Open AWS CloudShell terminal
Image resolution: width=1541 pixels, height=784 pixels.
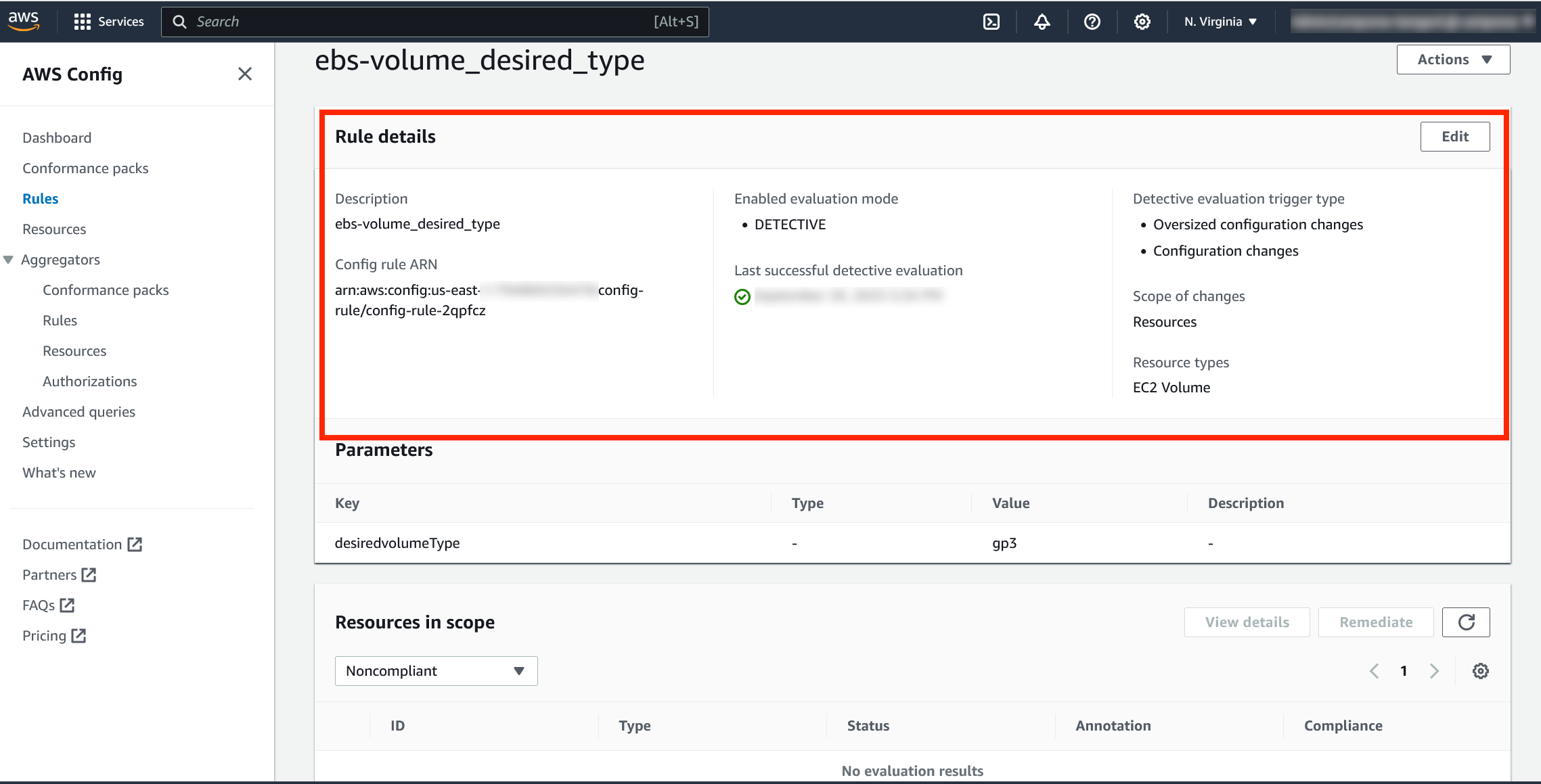(991, 21)
